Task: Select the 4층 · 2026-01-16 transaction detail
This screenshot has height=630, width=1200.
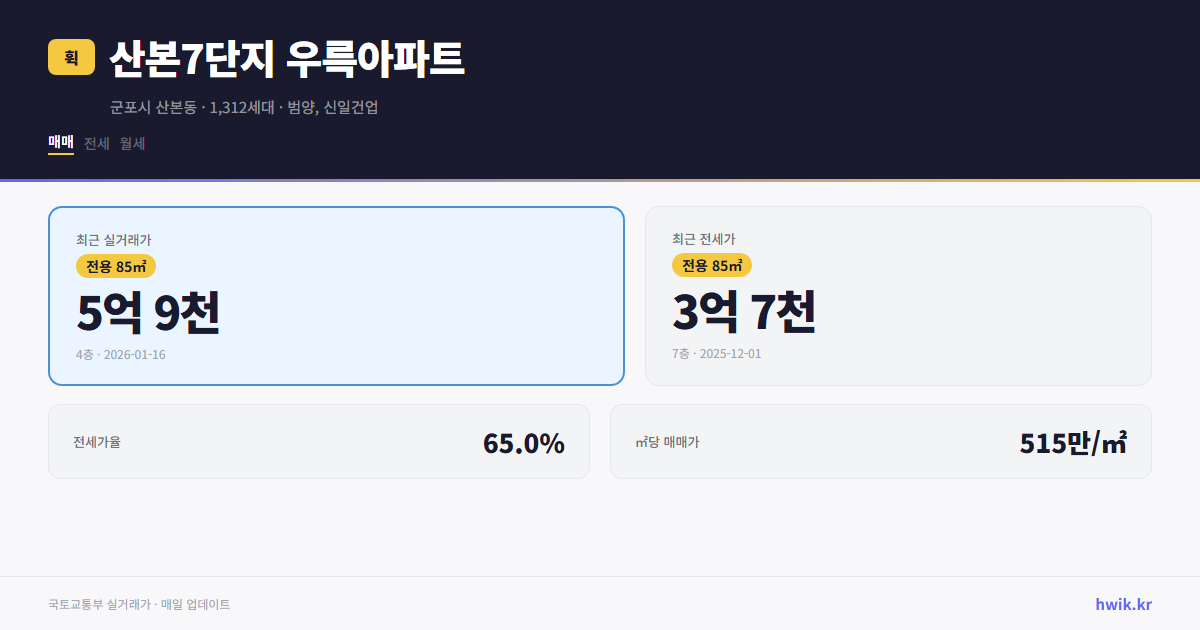Action: tap(121, 354)
